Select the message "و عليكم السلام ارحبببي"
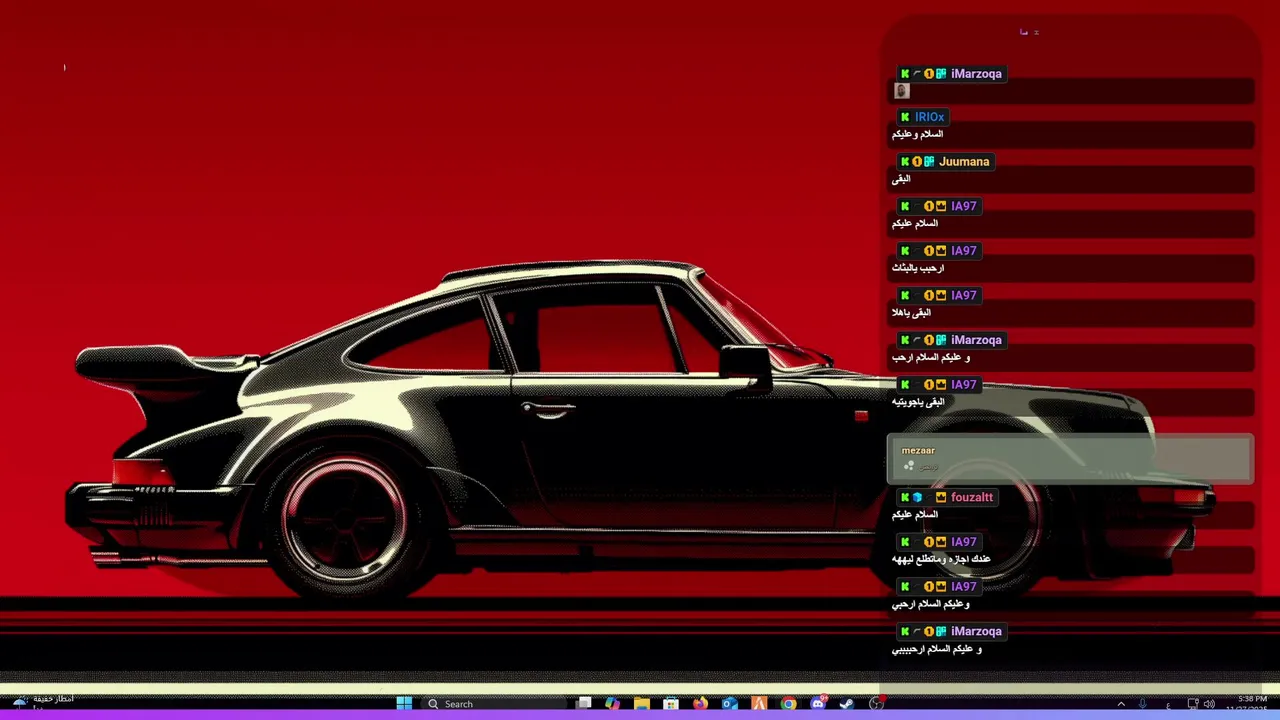 pos(937,649)
